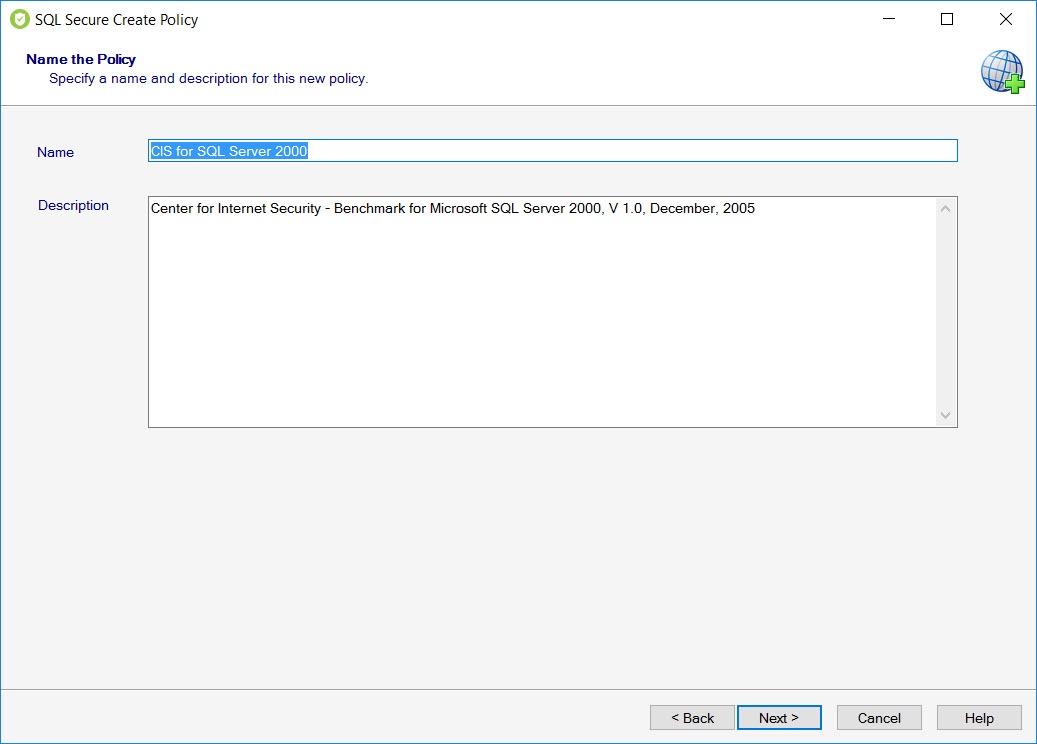Viewport: 1037px width, 744px height.
Task: Click the globe with plus policy icon
Action: click(x=1003, y=71)
